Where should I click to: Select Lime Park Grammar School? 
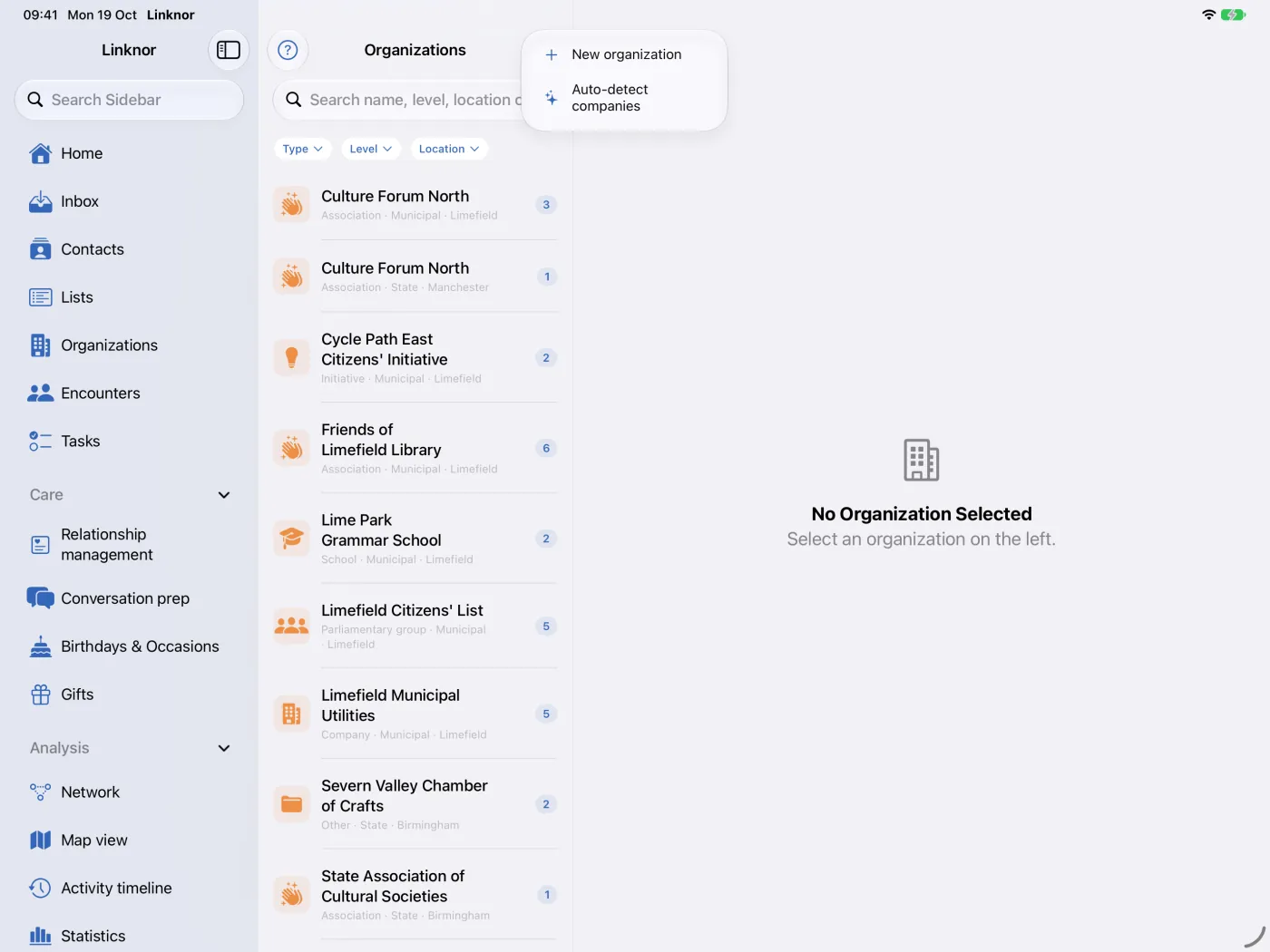coord(415,539)
